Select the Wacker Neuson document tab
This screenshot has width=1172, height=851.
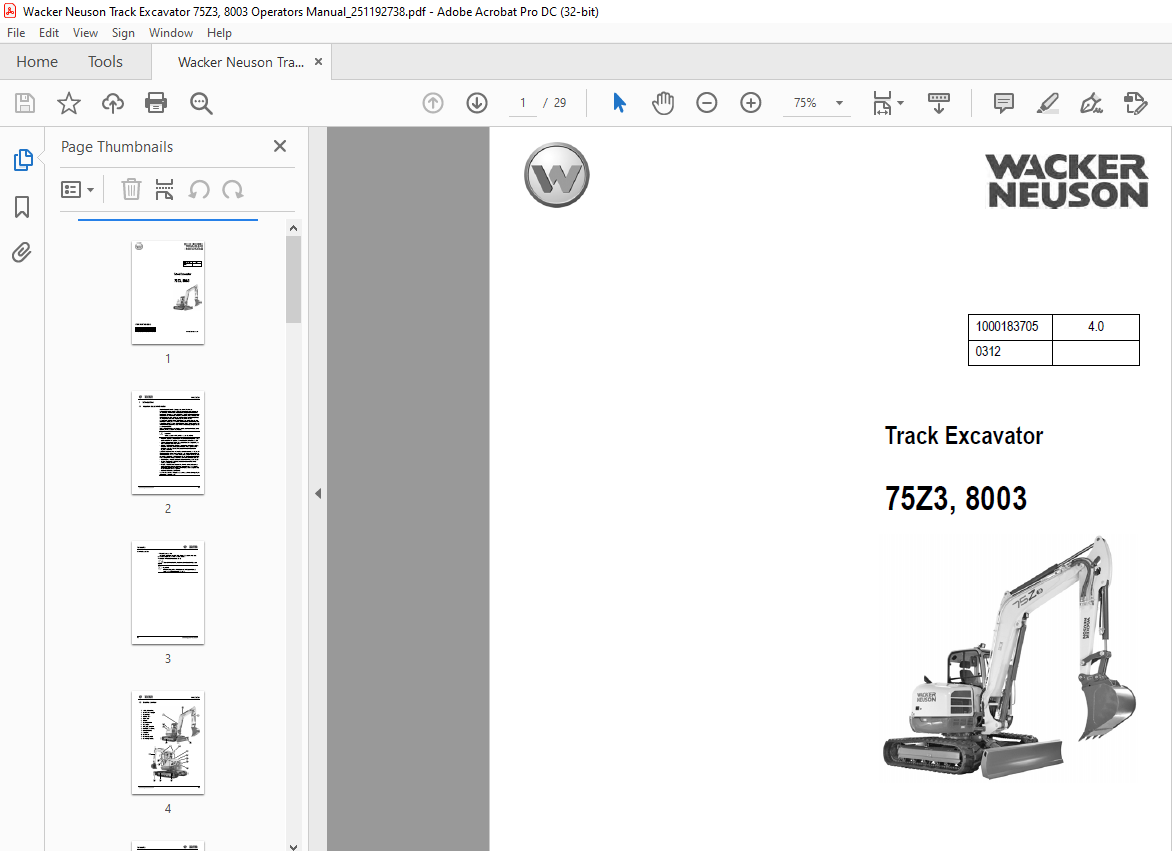[241, 62]
